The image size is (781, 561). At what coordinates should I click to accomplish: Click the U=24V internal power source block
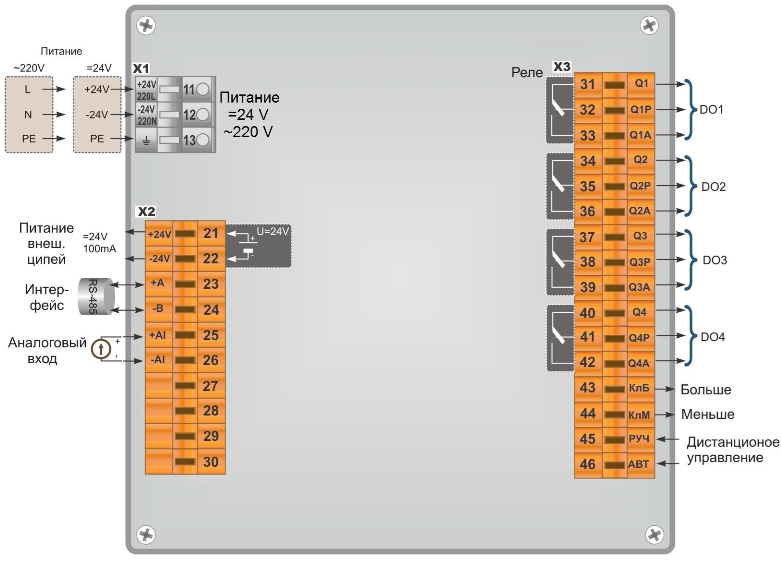point(259,246)
